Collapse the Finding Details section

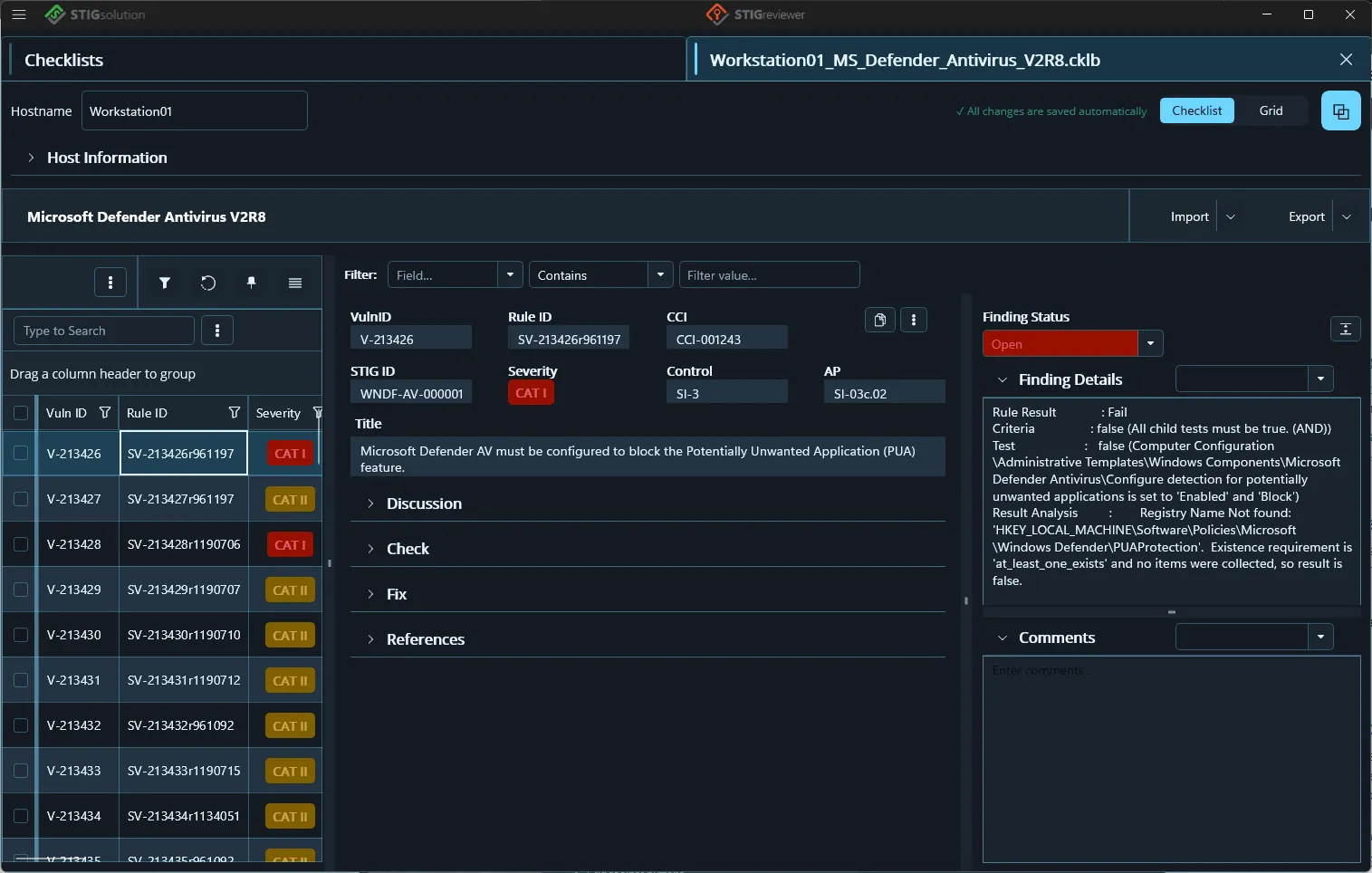tap(1003, 379)
